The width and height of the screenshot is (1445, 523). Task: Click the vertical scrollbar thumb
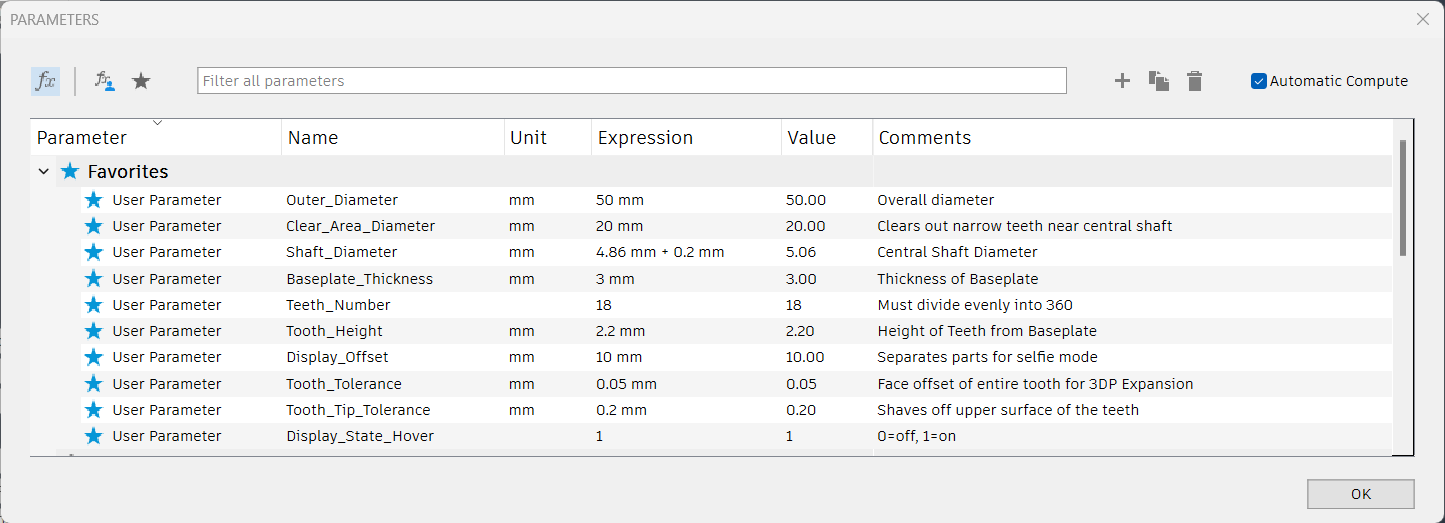point(1403,198)
